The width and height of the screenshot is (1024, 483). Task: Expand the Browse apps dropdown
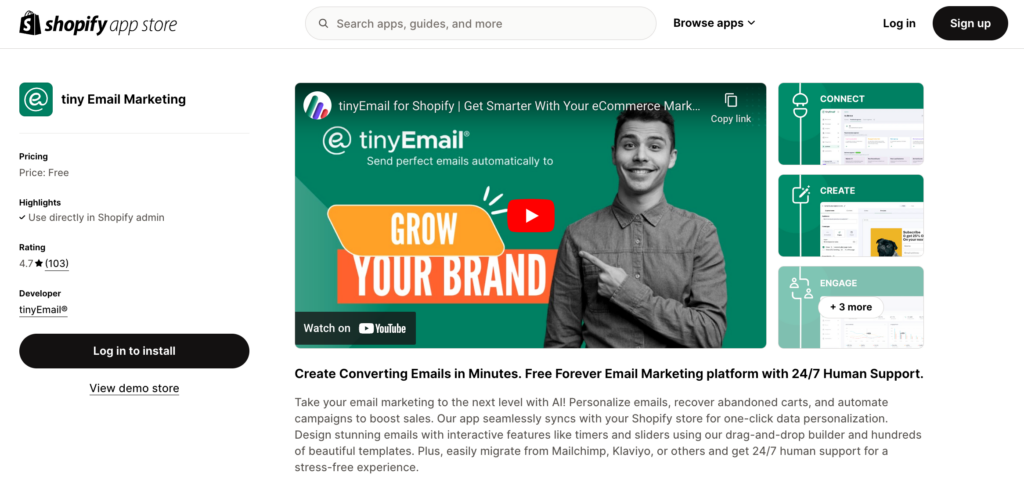[x=714, y=23]
